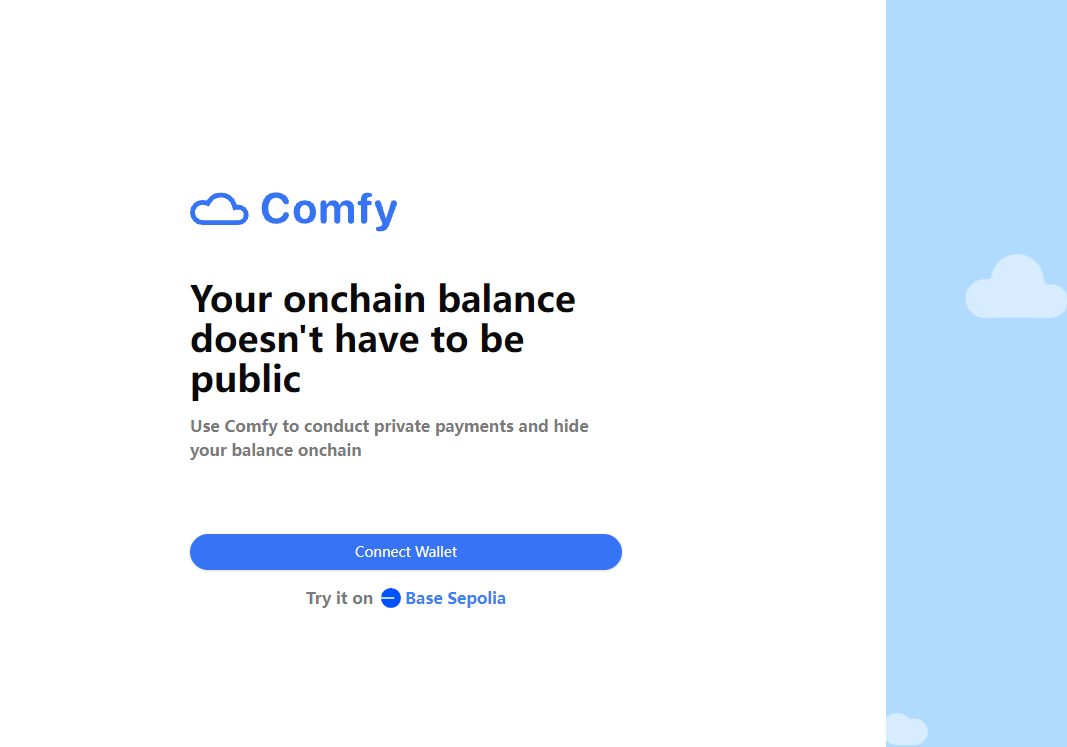Click the word "Base" beside the network icon
The width and height of the screenshot is (1067, 747).
pos(424,598)
